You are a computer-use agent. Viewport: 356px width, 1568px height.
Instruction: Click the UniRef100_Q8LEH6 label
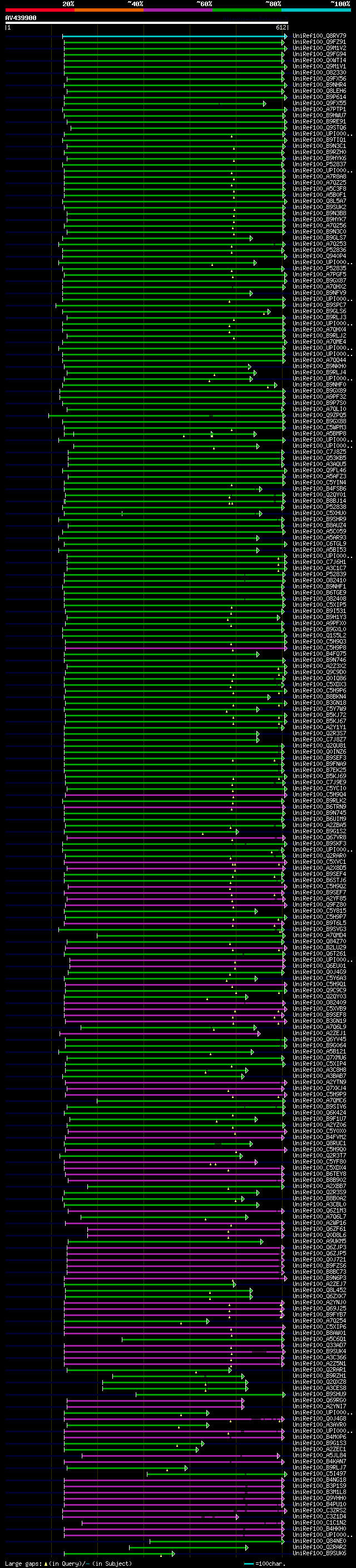[x=319, y=91]
